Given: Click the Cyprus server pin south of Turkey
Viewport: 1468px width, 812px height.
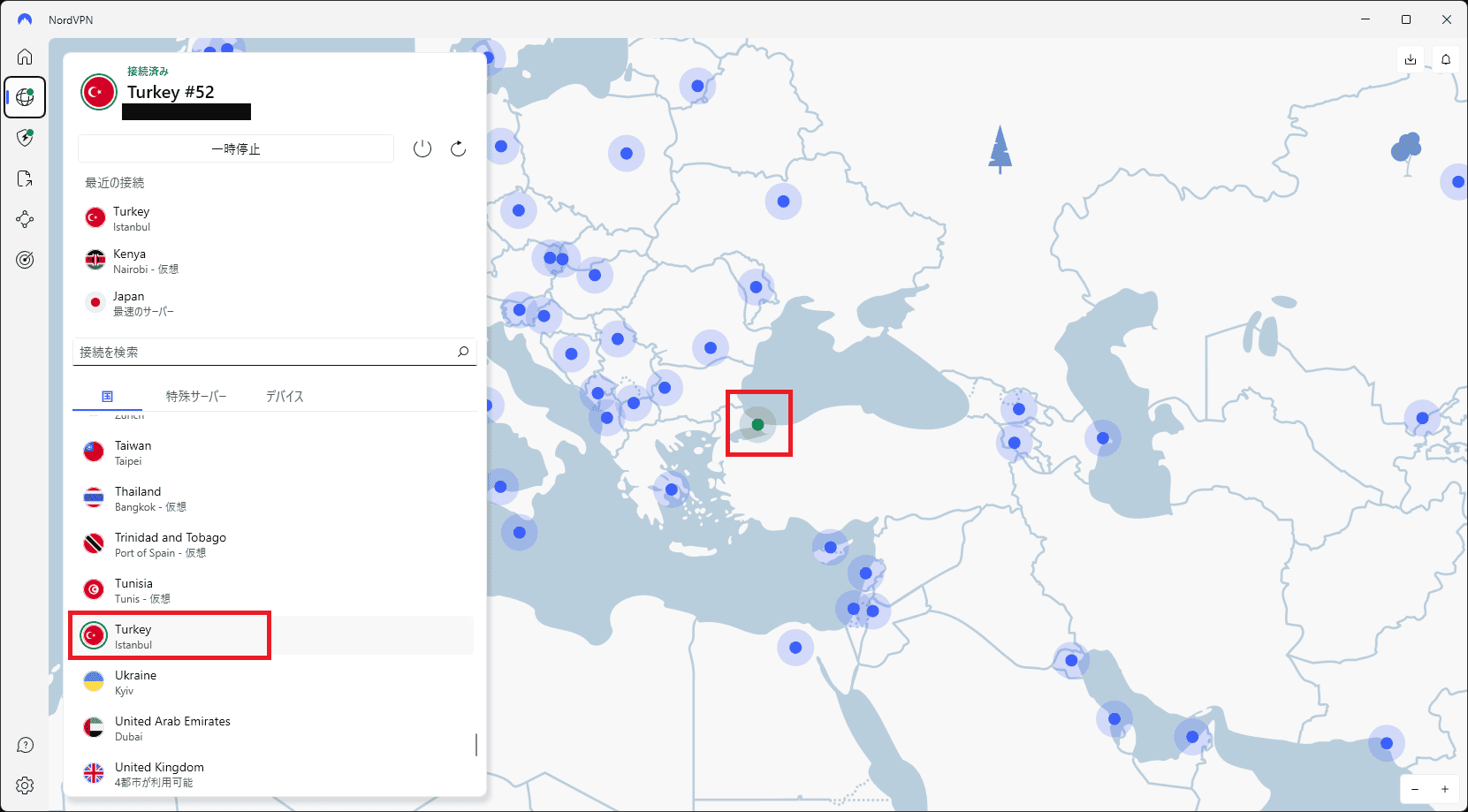Looking at the screenshot, I should [830, 547].
